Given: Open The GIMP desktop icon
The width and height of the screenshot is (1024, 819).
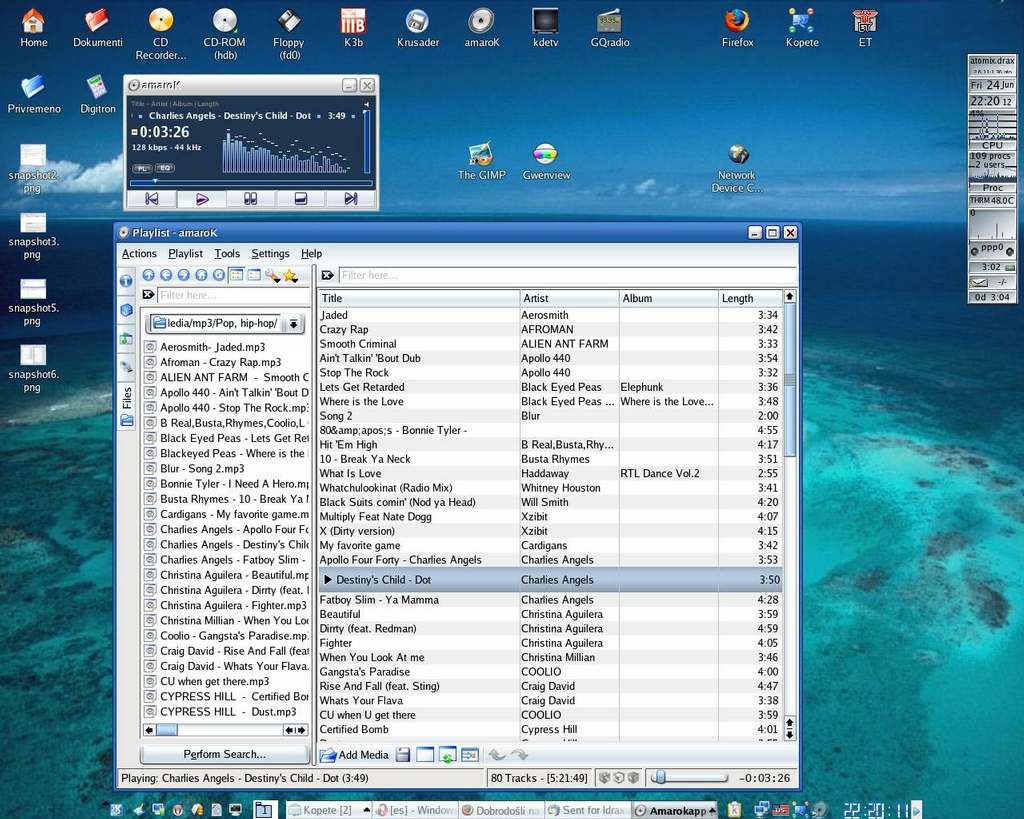Looking at the screenshot, I should 481,161.
